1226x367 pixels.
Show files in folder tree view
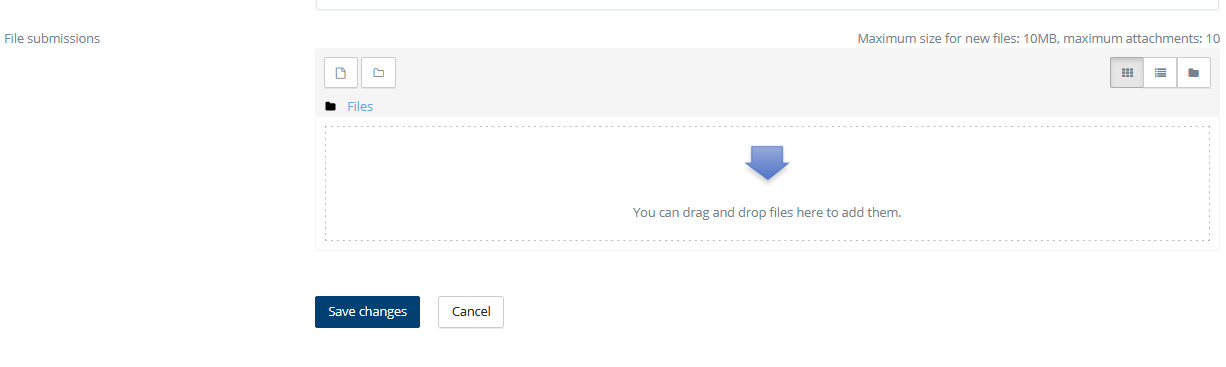pyautogui.click(x=1194, y=72)
